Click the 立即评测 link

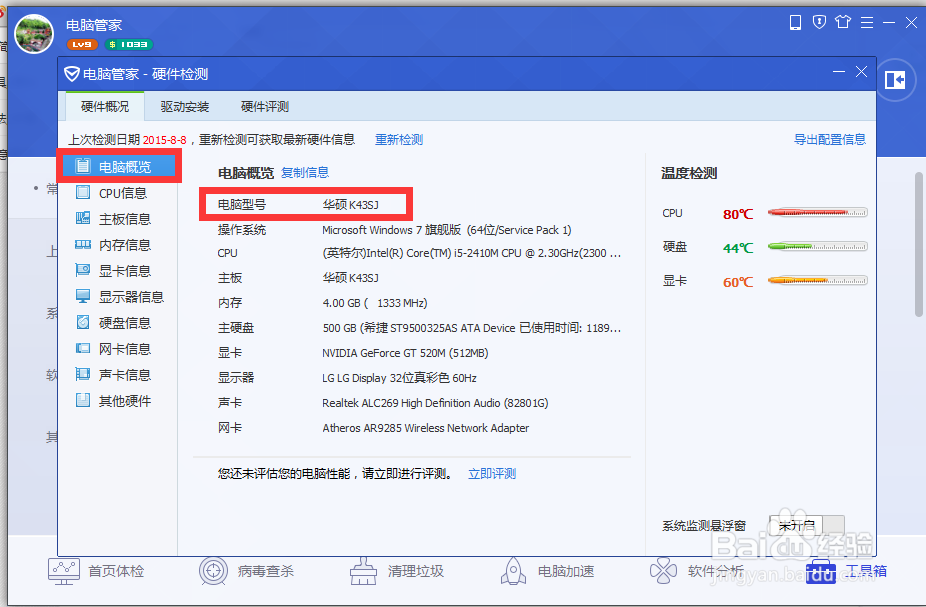pos(492,474)
